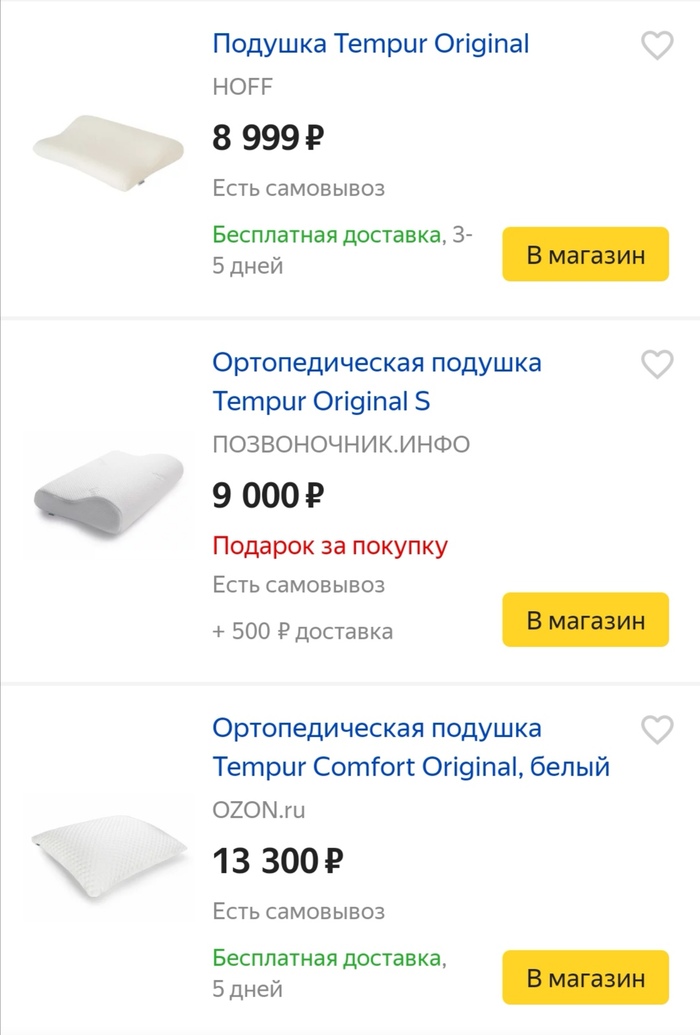Select the 13 300 ₽ price
The image size is (700, 1035).
279,860
